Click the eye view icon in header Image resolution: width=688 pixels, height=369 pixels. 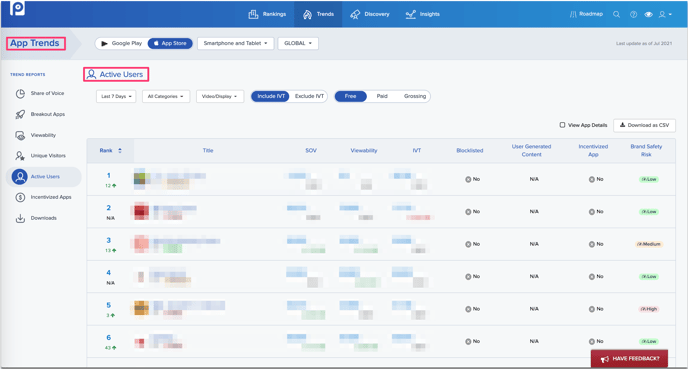tap(648, 14)
